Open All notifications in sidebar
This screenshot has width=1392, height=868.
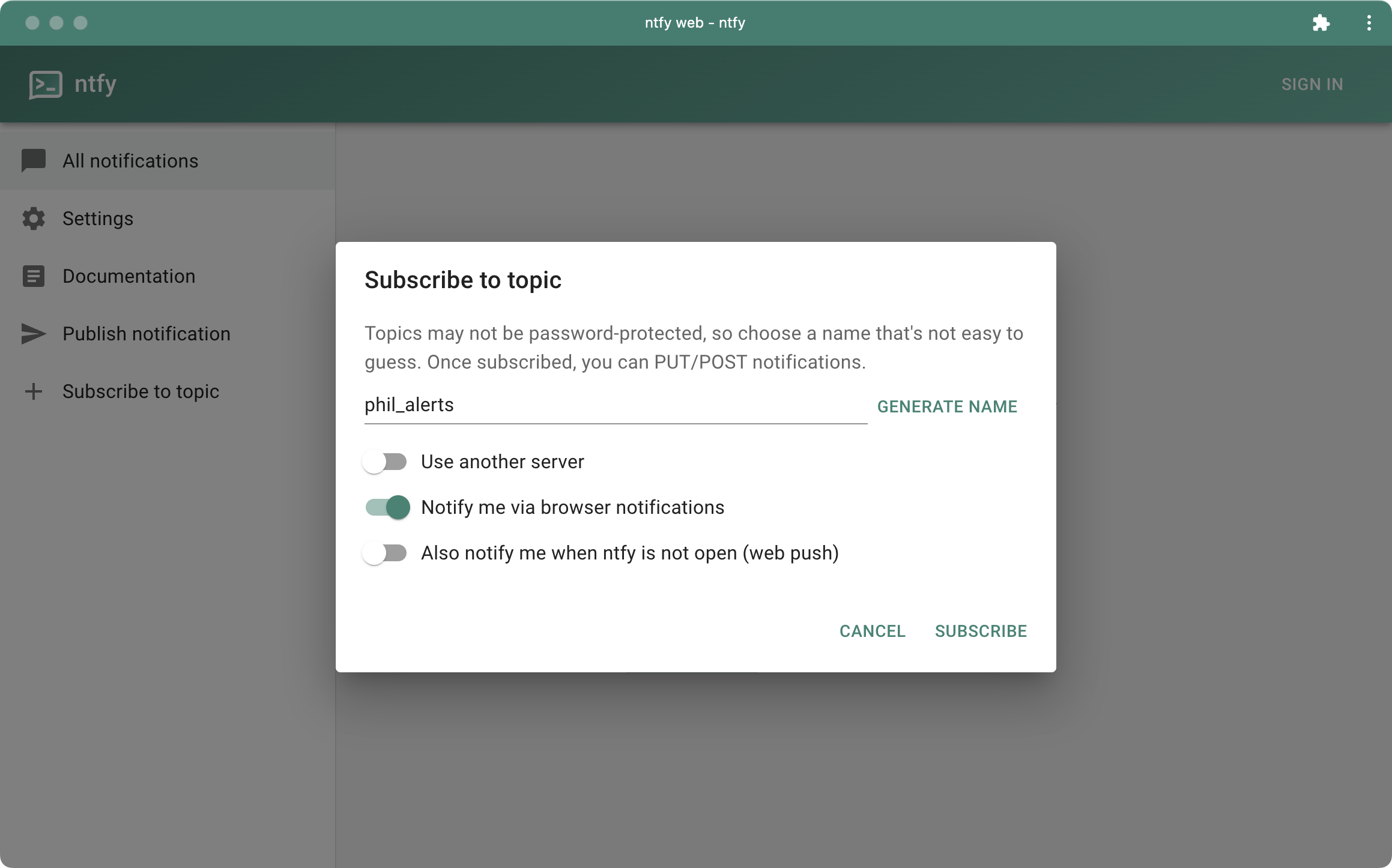pos(130,161)
